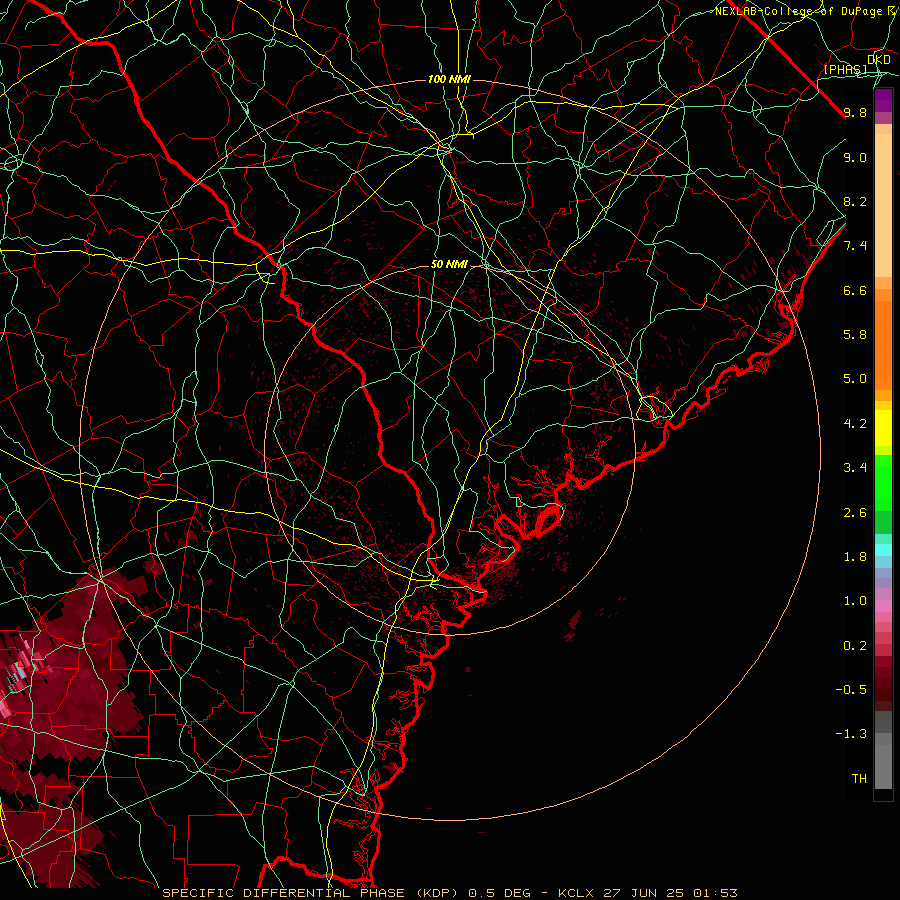
Task: Click the [PHAS] units label
Action: [x=845, y=70]
